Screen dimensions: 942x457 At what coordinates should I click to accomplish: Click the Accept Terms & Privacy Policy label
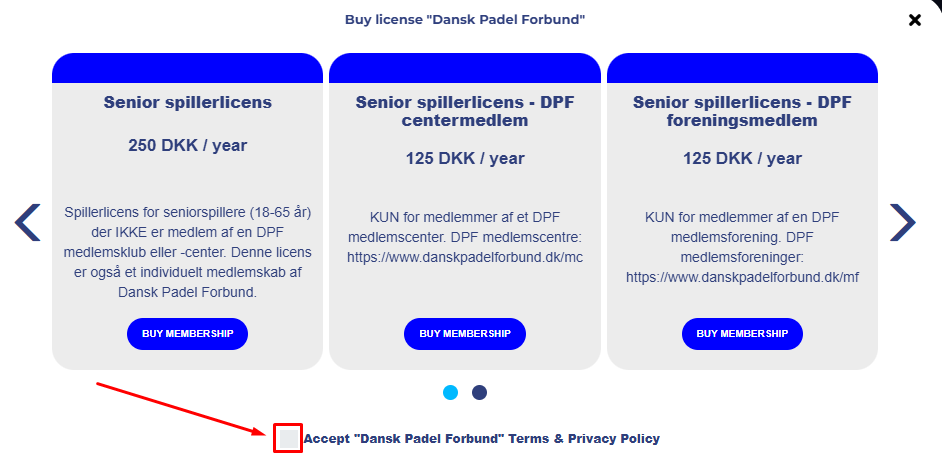tap(481, 438)
